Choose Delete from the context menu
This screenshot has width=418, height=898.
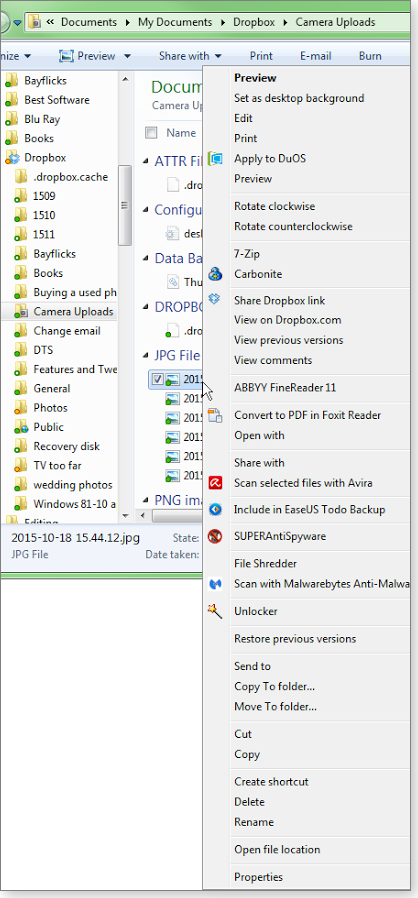[x=249, y=802]
